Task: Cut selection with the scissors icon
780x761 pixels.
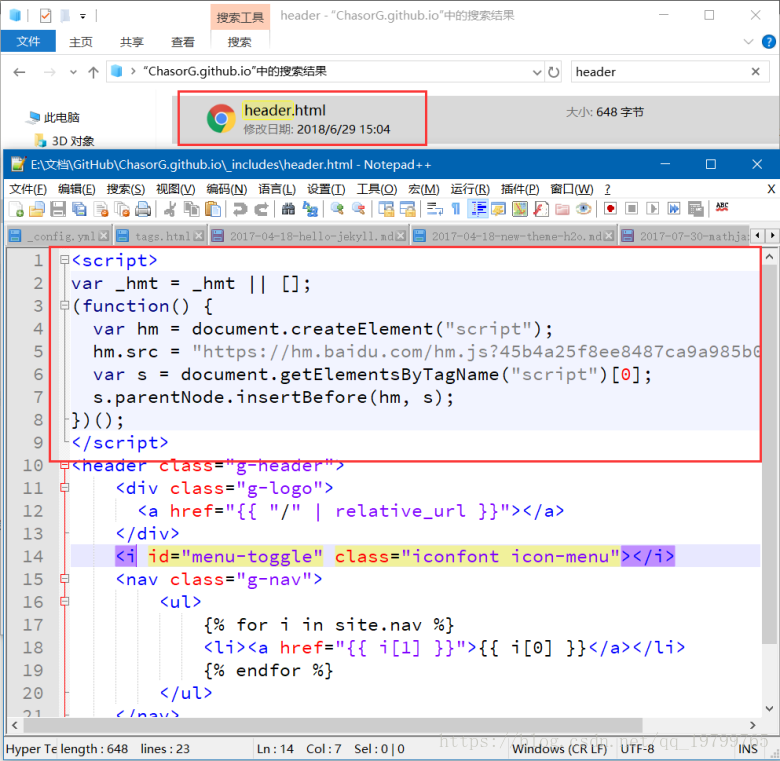Action: [170, 209]
